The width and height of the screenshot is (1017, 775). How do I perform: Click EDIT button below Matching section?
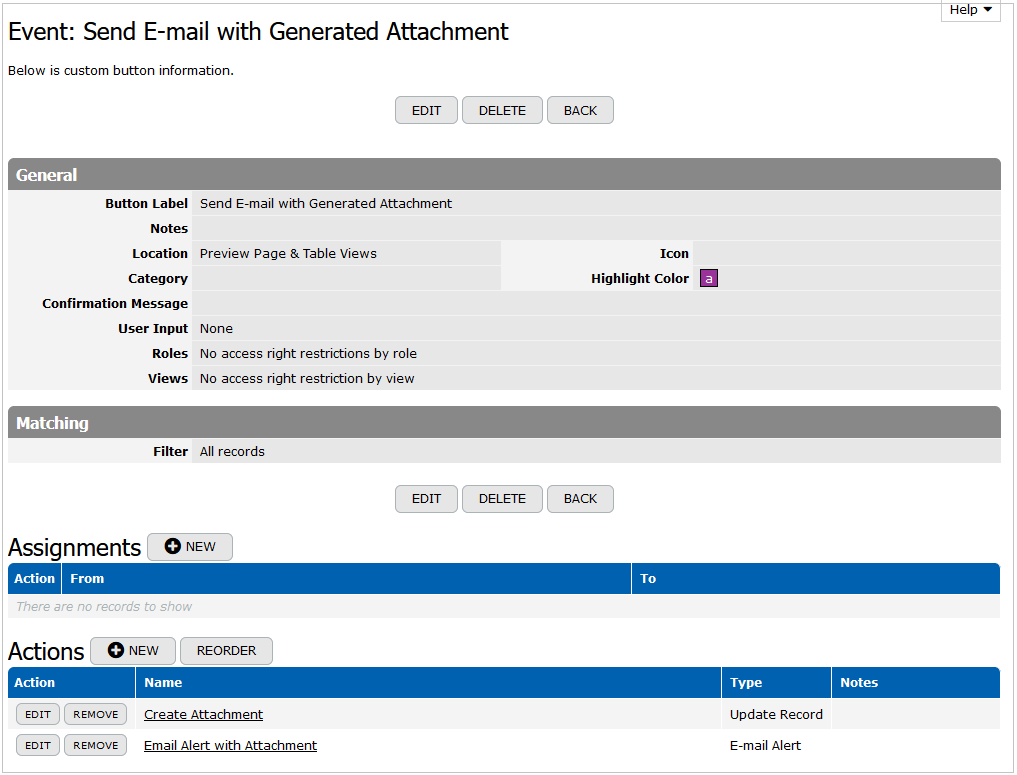[x=426, y=499]
